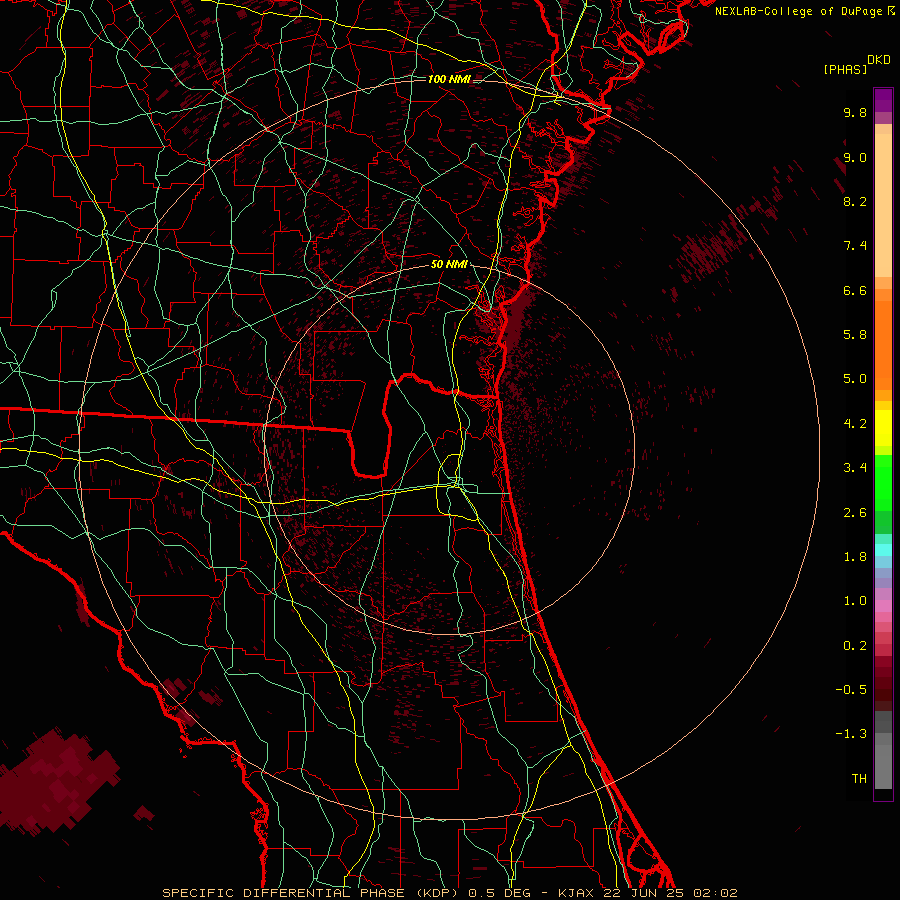
Task: Click the purple band atop the colorbar
Action: tap(883, 100)
